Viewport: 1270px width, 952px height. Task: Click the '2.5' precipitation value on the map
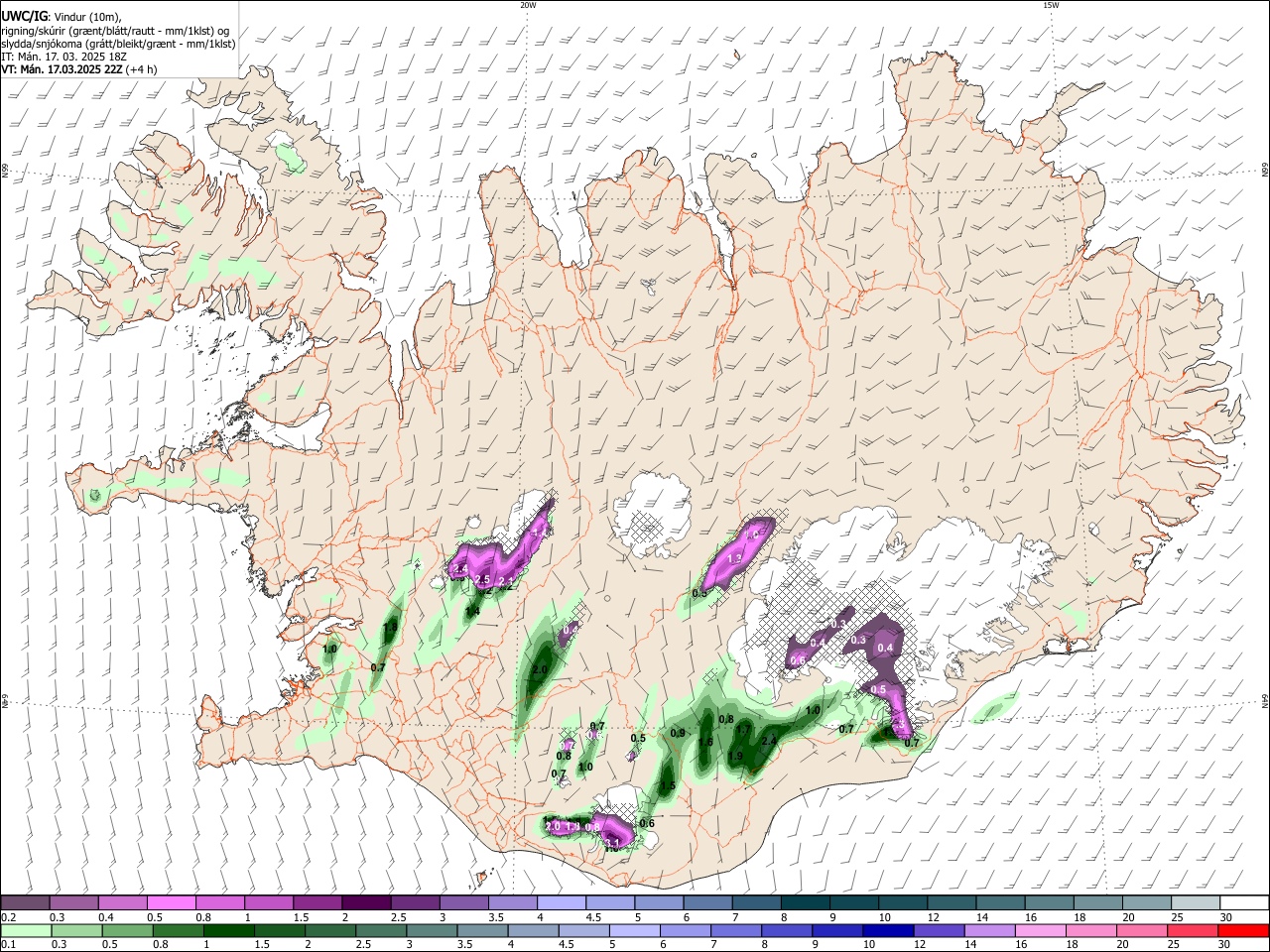483,579
